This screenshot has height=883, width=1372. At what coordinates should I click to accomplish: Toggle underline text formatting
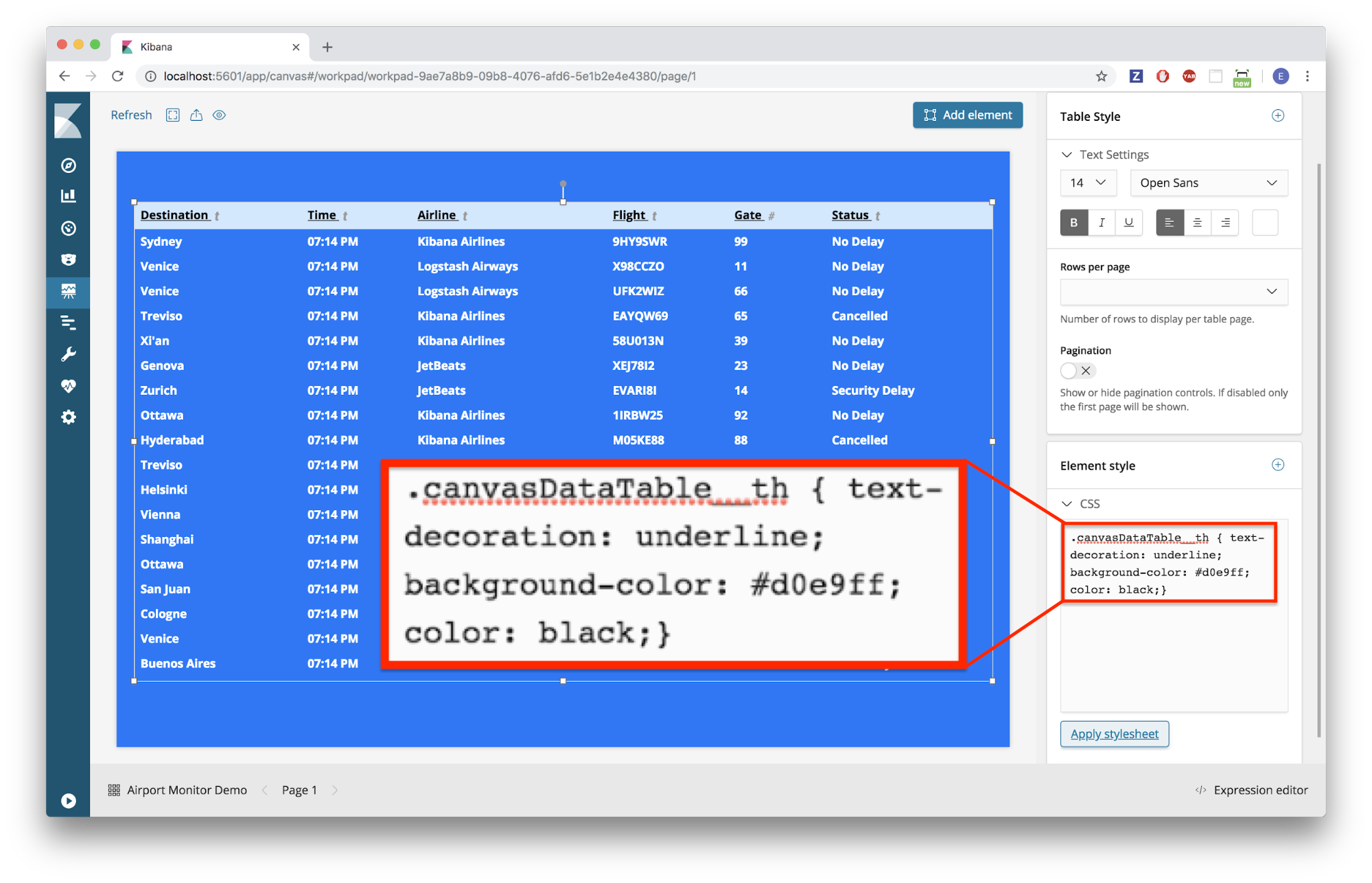tap(1129, 222)
